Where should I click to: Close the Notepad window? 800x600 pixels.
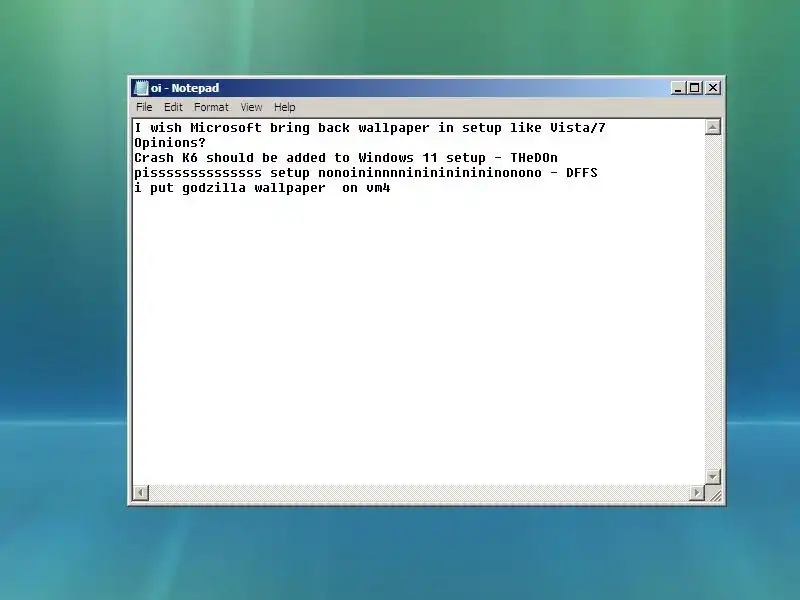[x=713, y=88]
